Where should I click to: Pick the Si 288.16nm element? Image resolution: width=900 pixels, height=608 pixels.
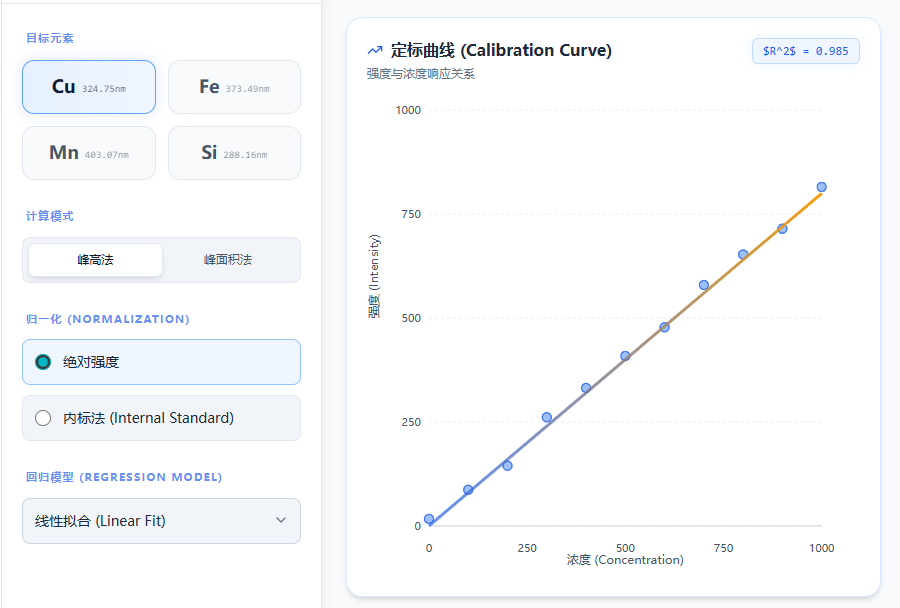(234, 153)
